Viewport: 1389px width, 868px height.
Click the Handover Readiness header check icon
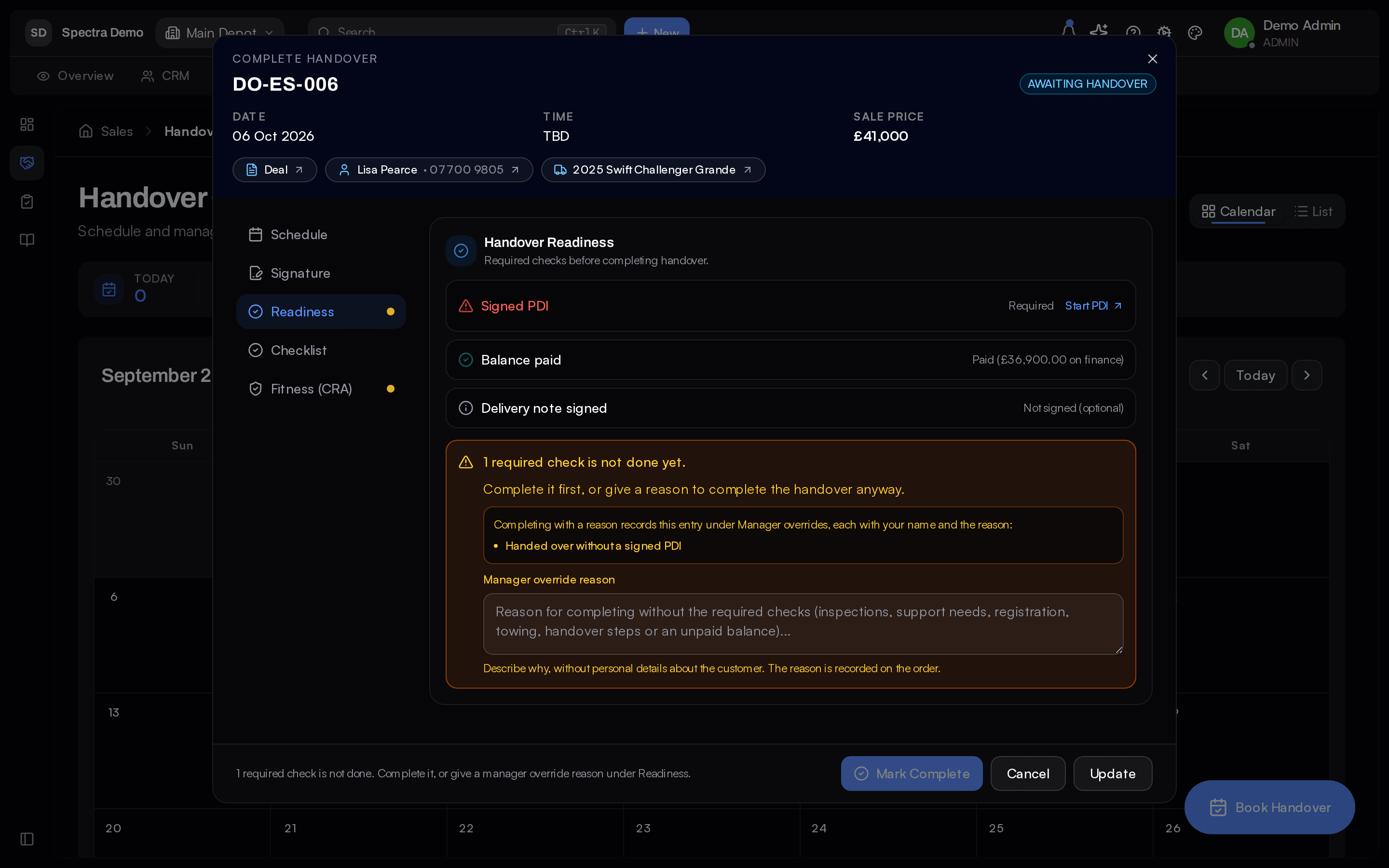[461, 251]
